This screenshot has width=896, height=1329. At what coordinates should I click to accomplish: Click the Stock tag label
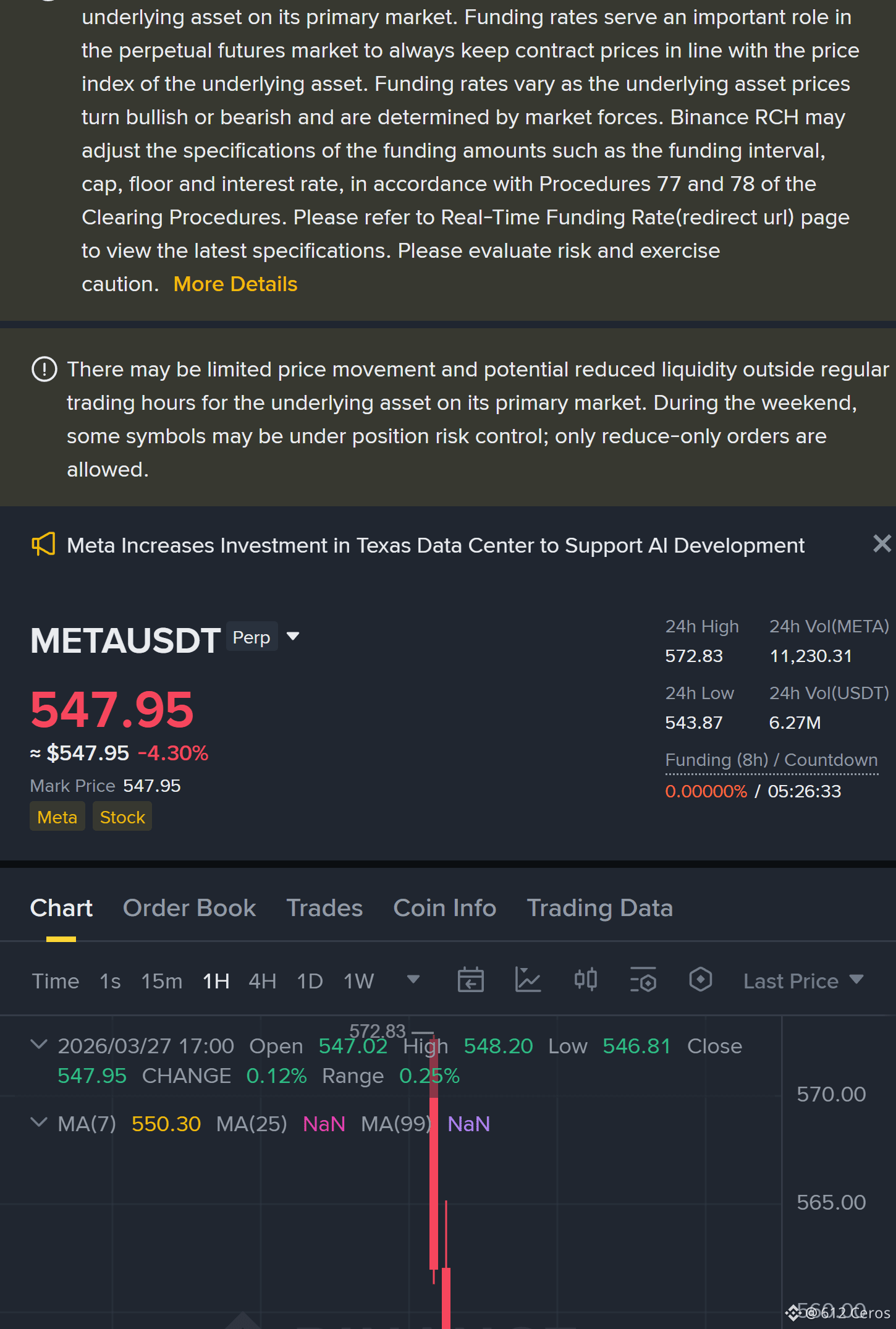tap(122, 817)
